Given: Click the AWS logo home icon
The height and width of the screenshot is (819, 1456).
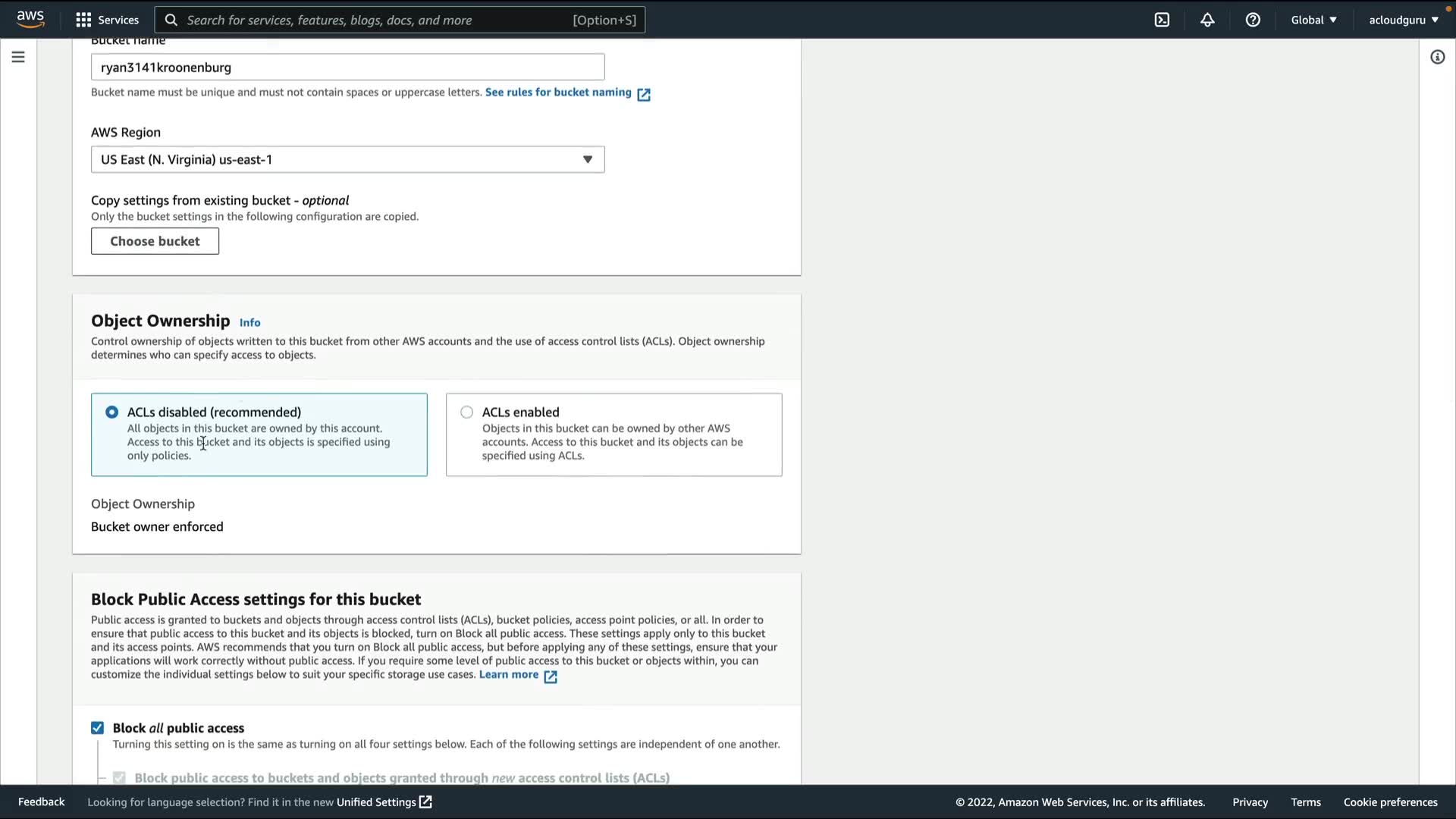Looking at the screenshot, I should pos(30,19).
